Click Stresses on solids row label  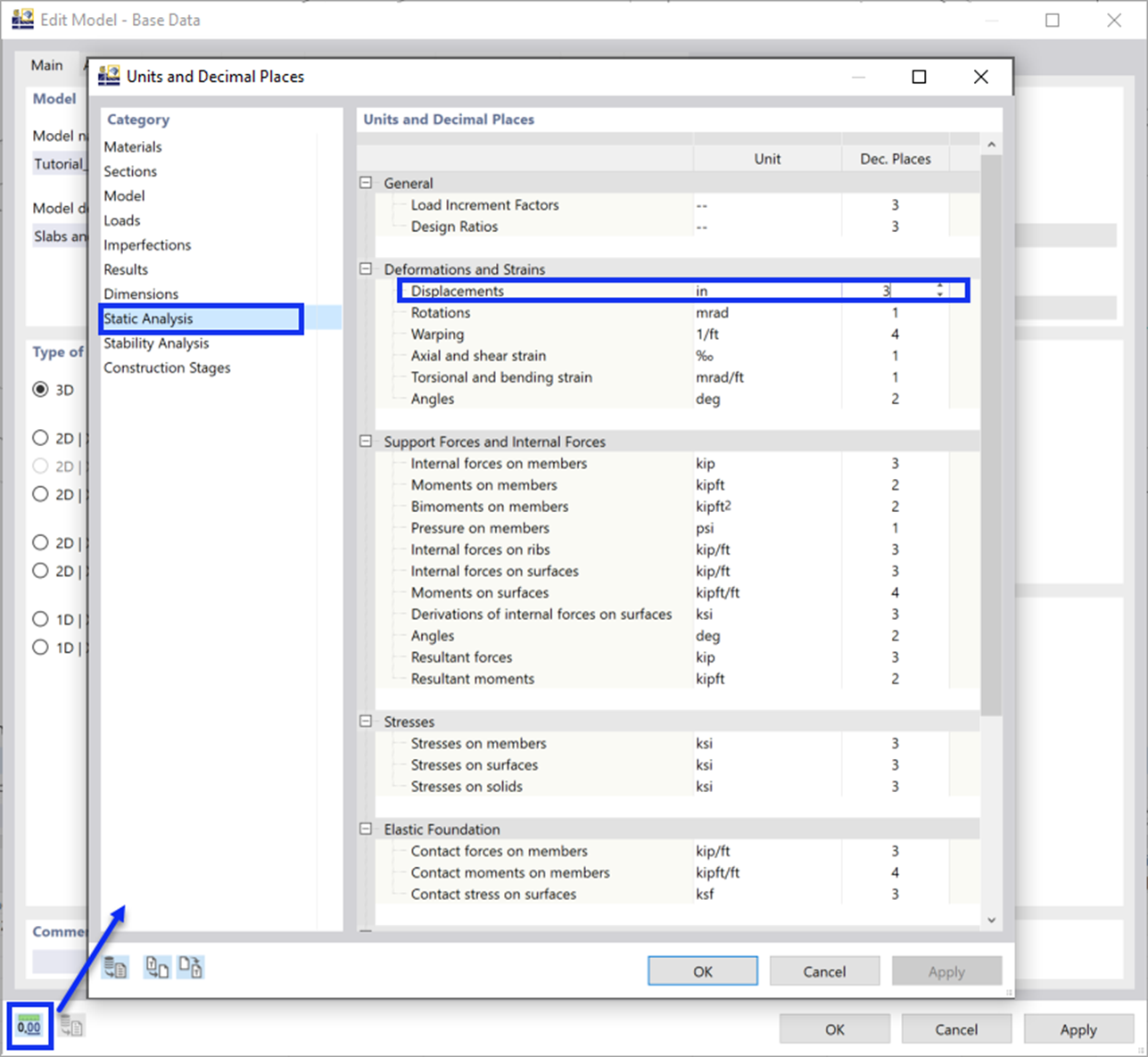[467, 786]
